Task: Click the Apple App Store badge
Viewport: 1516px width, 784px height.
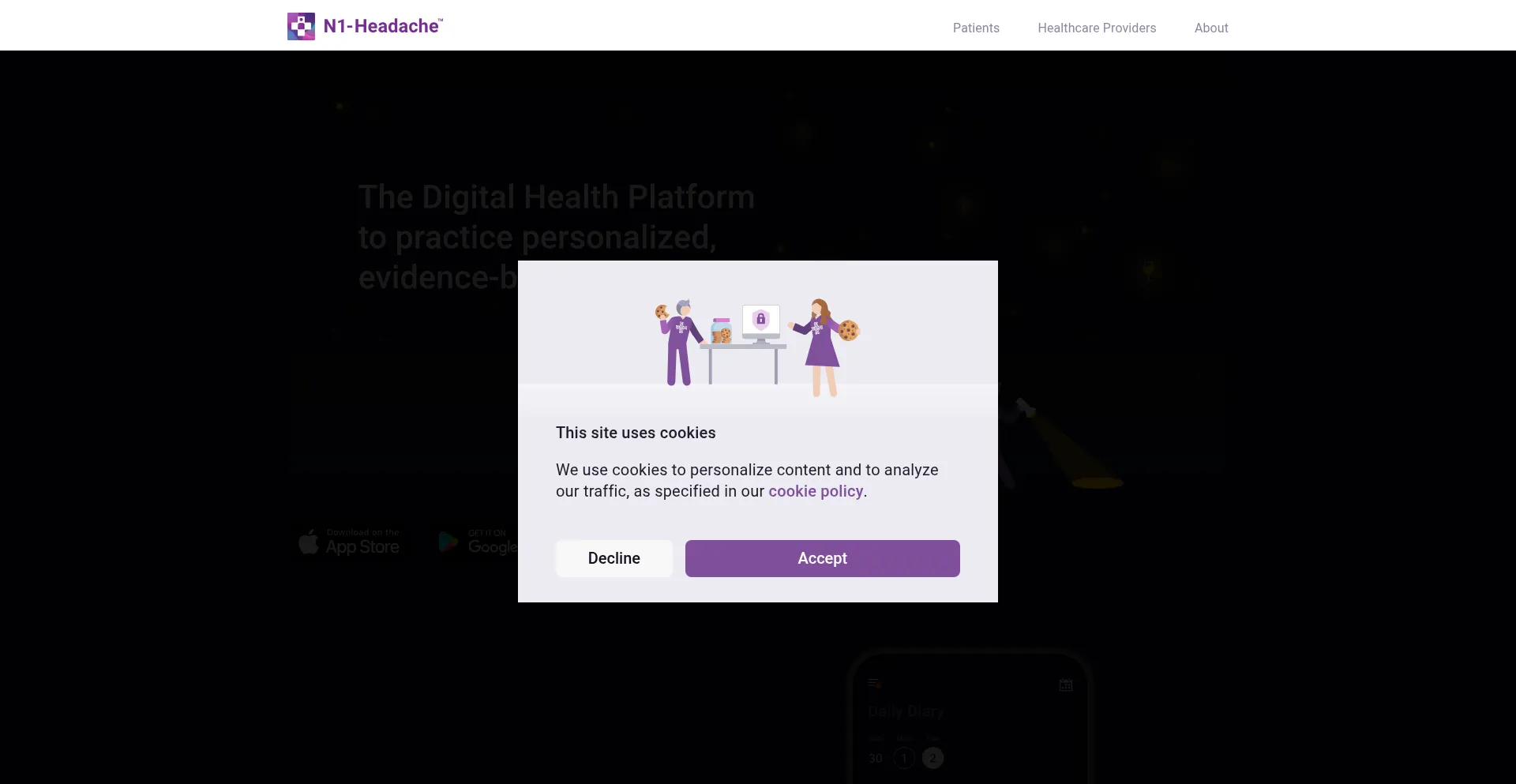Action: (349, 542)
